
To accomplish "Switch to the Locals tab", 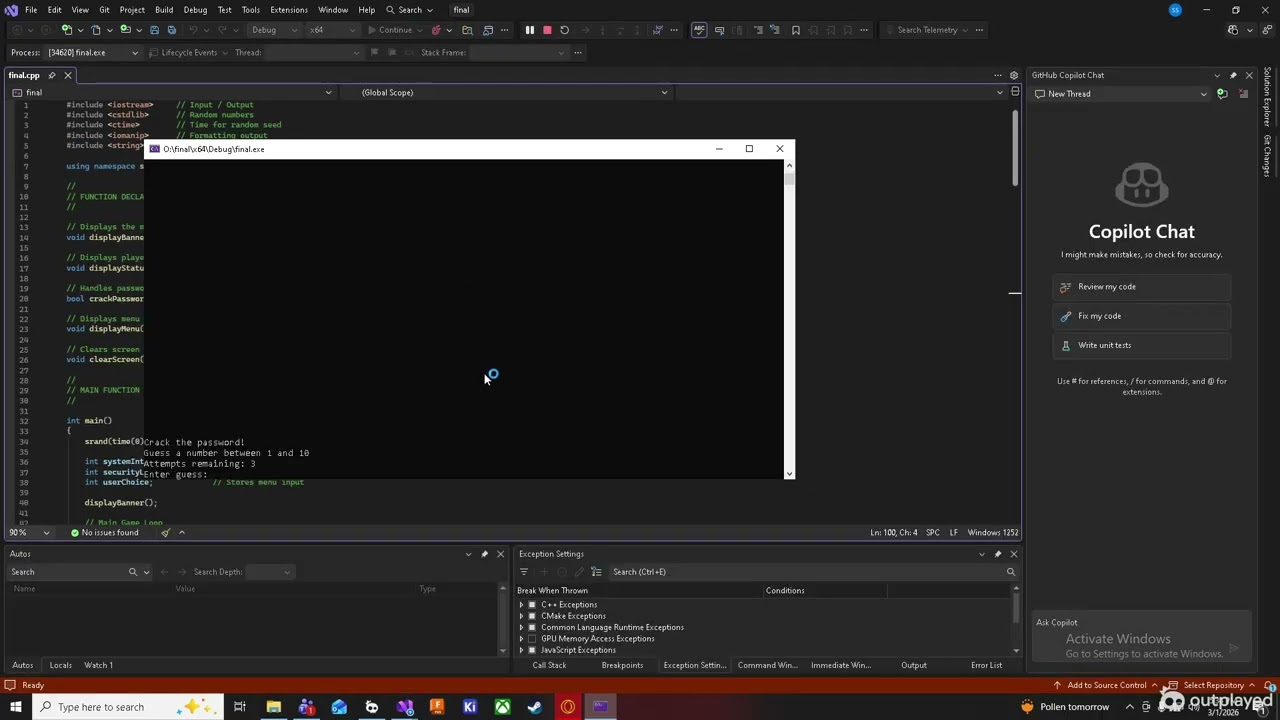I will 60,665.
